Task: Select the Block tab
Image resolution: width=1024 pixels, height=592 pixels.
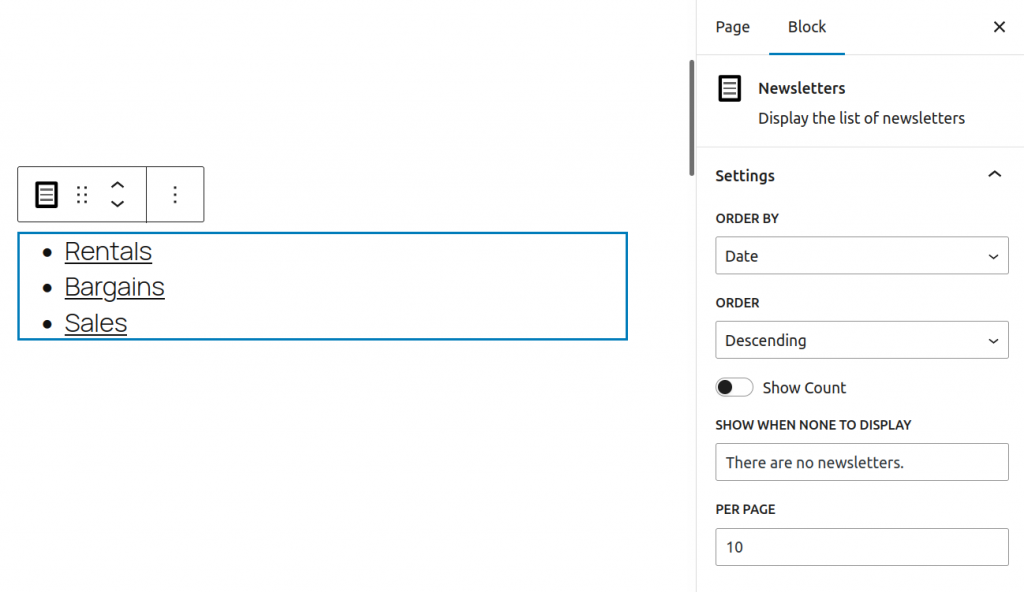Action: coord(806,27)
